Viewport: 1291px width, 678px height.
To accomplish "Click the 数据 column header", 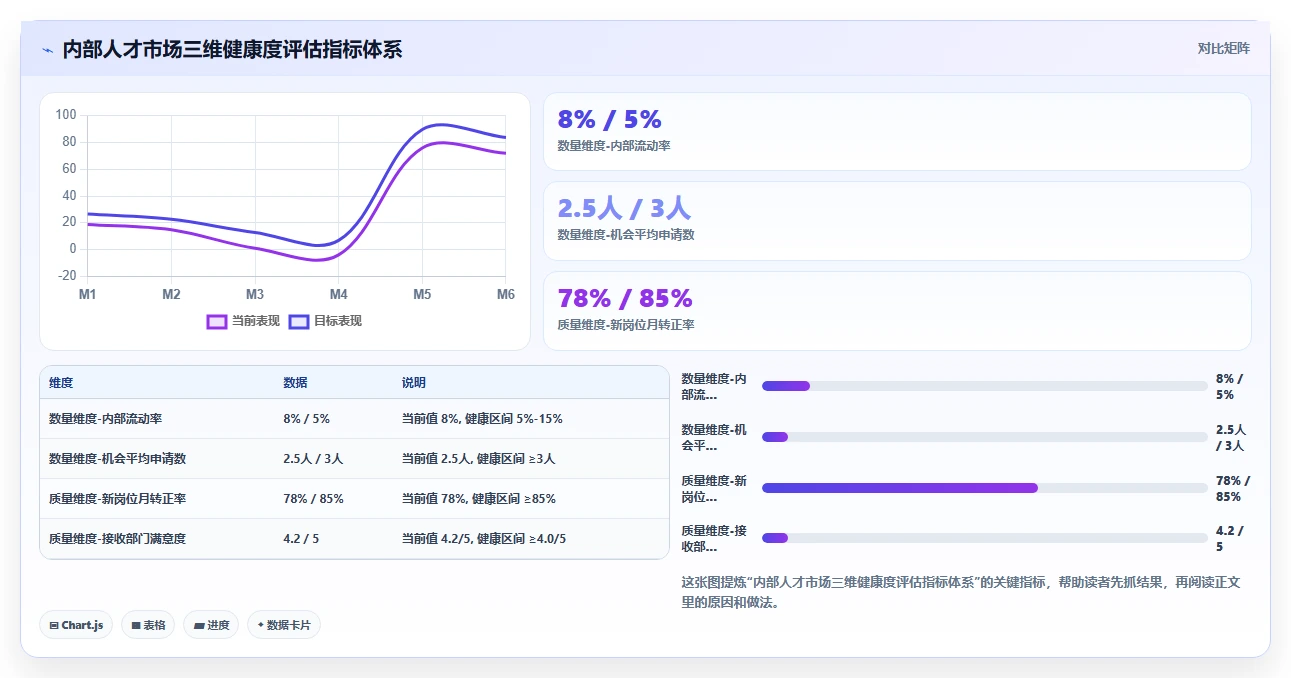I will coord(296,383).
